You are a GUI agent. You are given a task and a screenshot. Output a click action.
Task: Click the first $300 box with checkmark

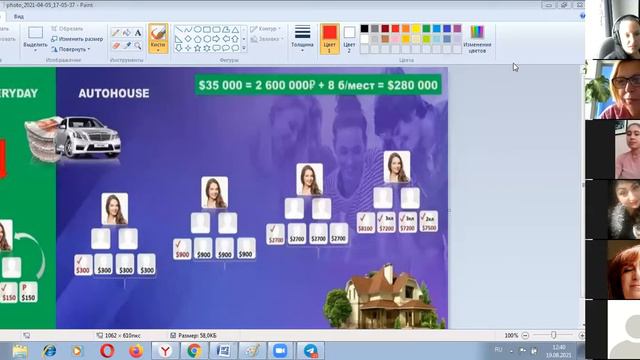83,264
